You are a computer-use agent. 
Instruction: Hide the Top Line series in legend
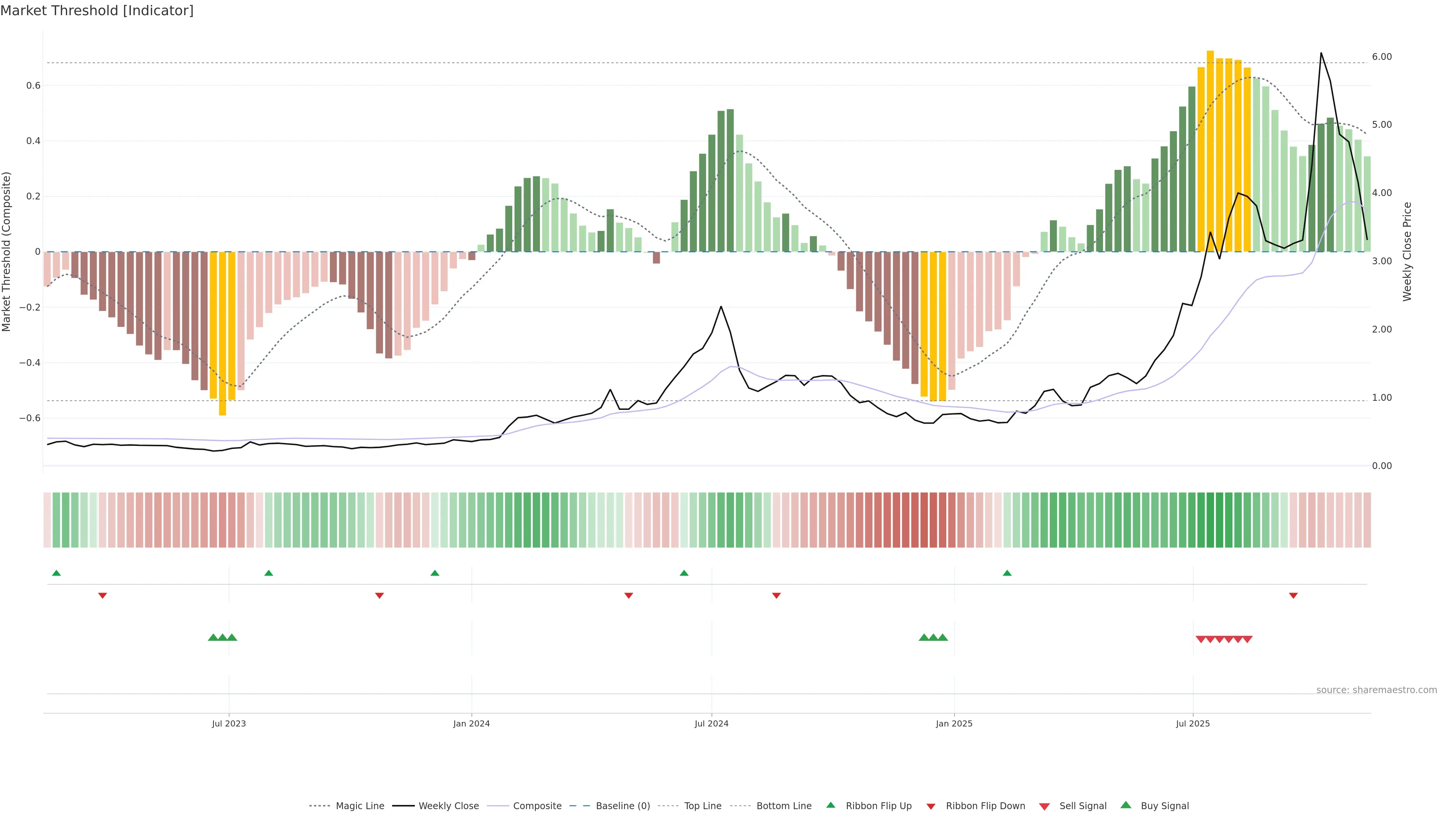pyautogui.click(x=703, y=806)
